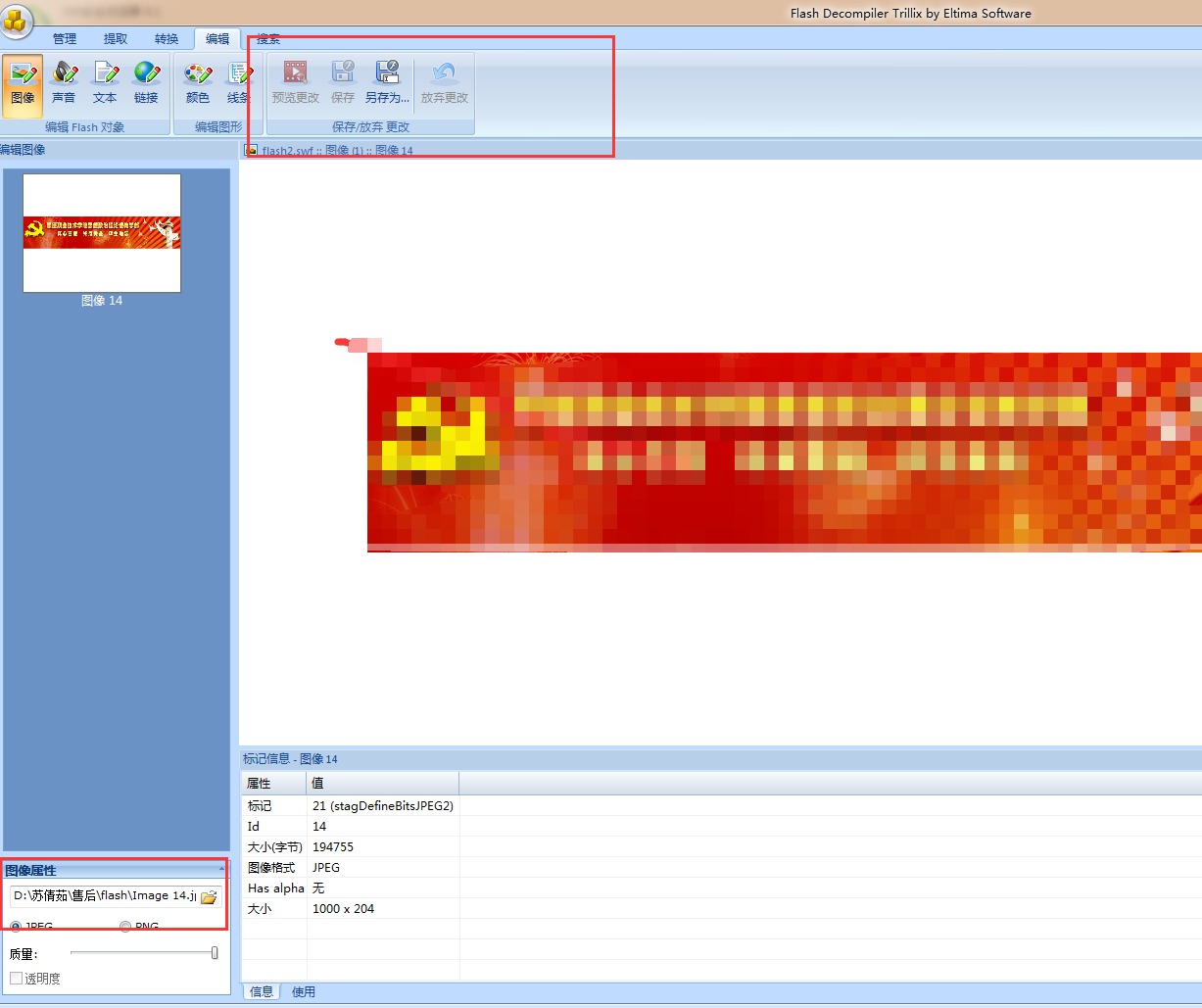The width and height of the screenshot is (1202, 1008).
Task: Choose the JPEG format radio button
Action: pos(16,927)
